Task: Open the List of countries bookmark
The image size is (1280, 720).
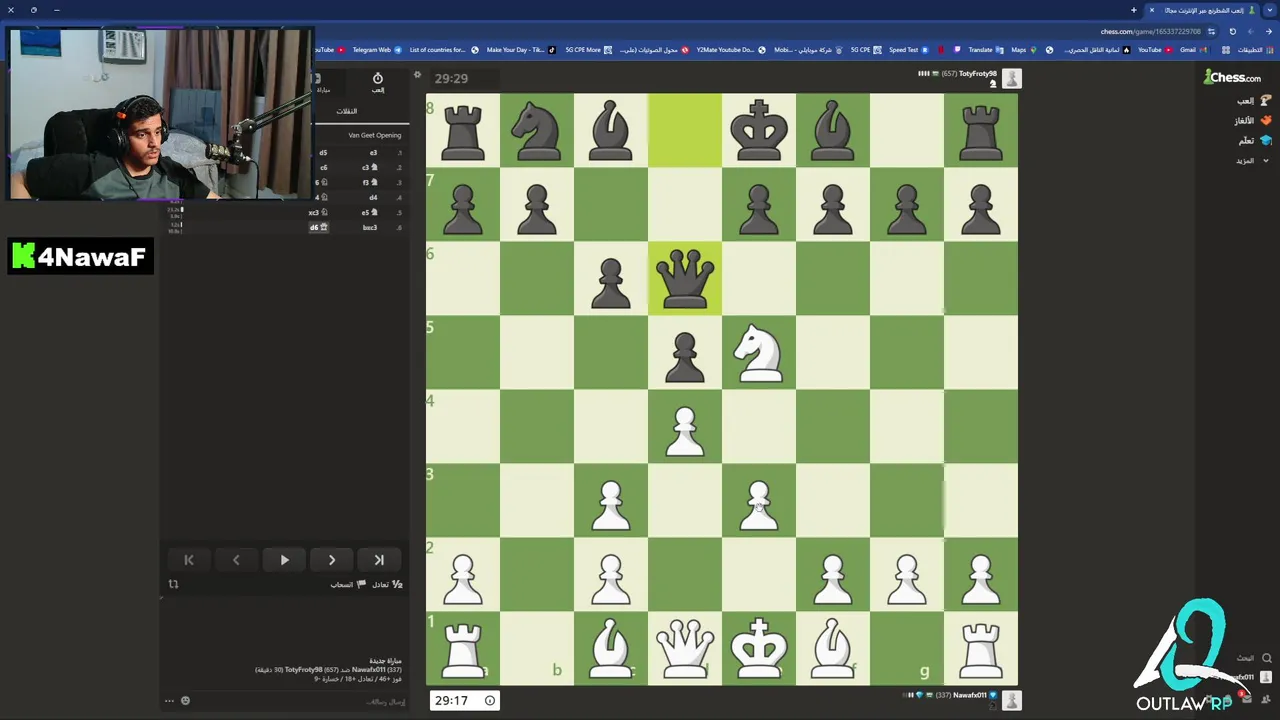Action: tap(444, 49)
